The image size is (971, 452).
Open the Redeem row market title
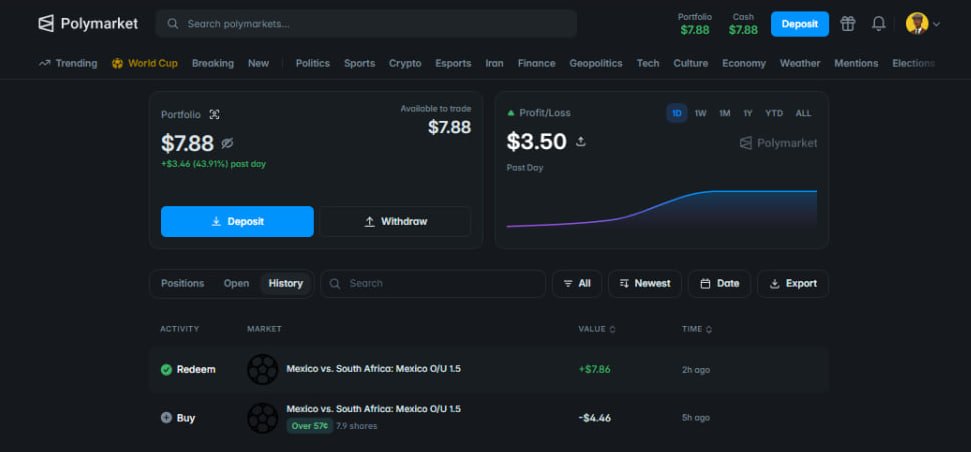coord(373,369)
